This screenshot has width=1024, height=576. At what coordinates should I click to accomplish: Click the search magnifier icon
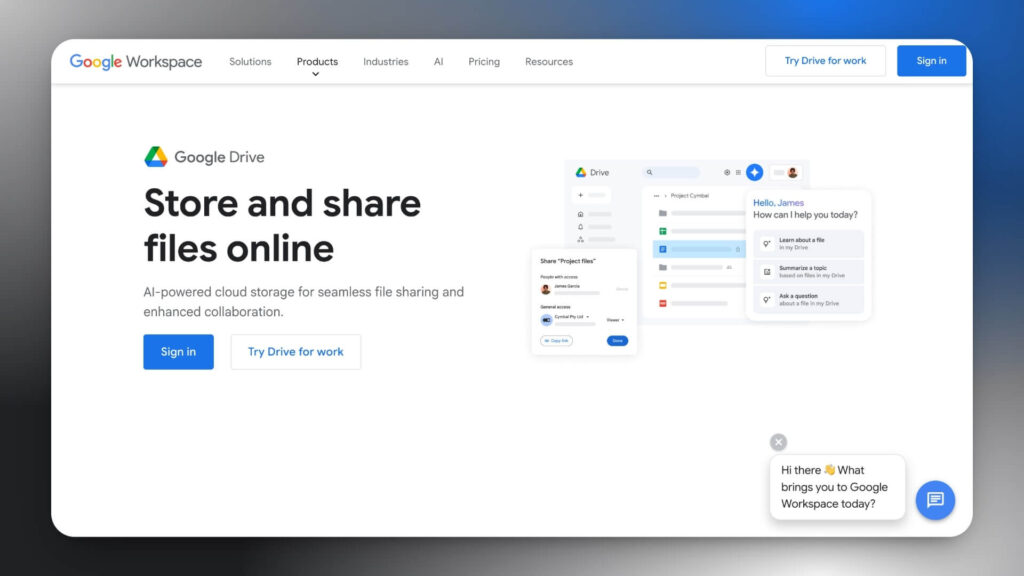(x=648, y=172)
